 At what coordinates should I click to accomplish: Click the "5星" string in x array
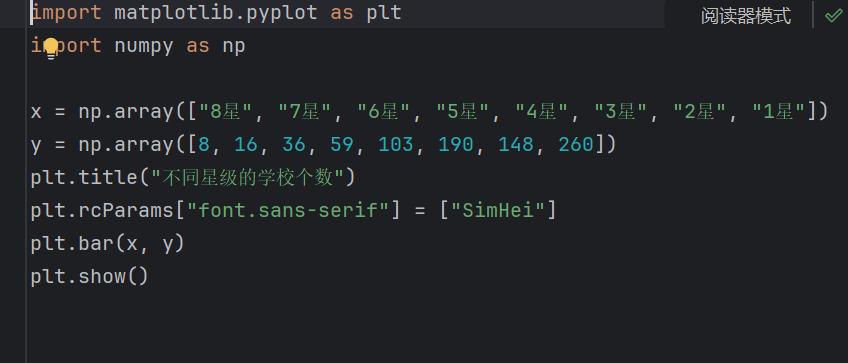[x=463, y=112]
